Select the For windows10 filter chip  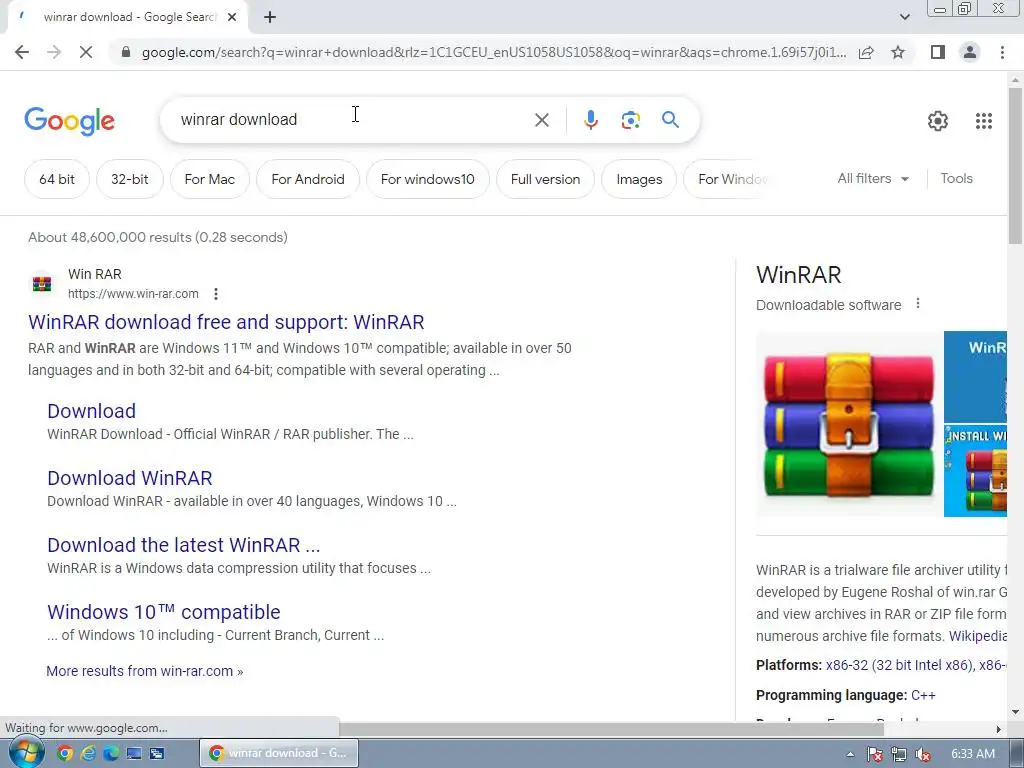(428, 179)
